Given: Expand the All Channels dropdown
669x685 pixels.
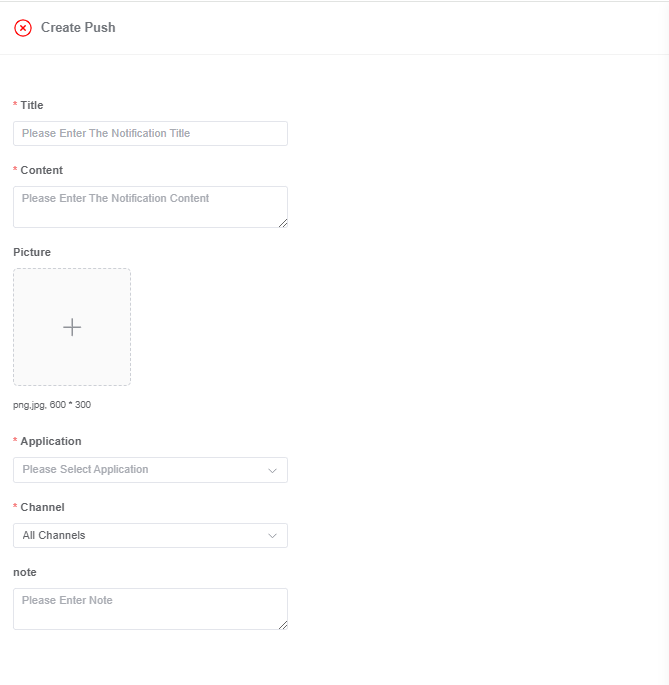Looking at the screenshot, I should (150, 536).
